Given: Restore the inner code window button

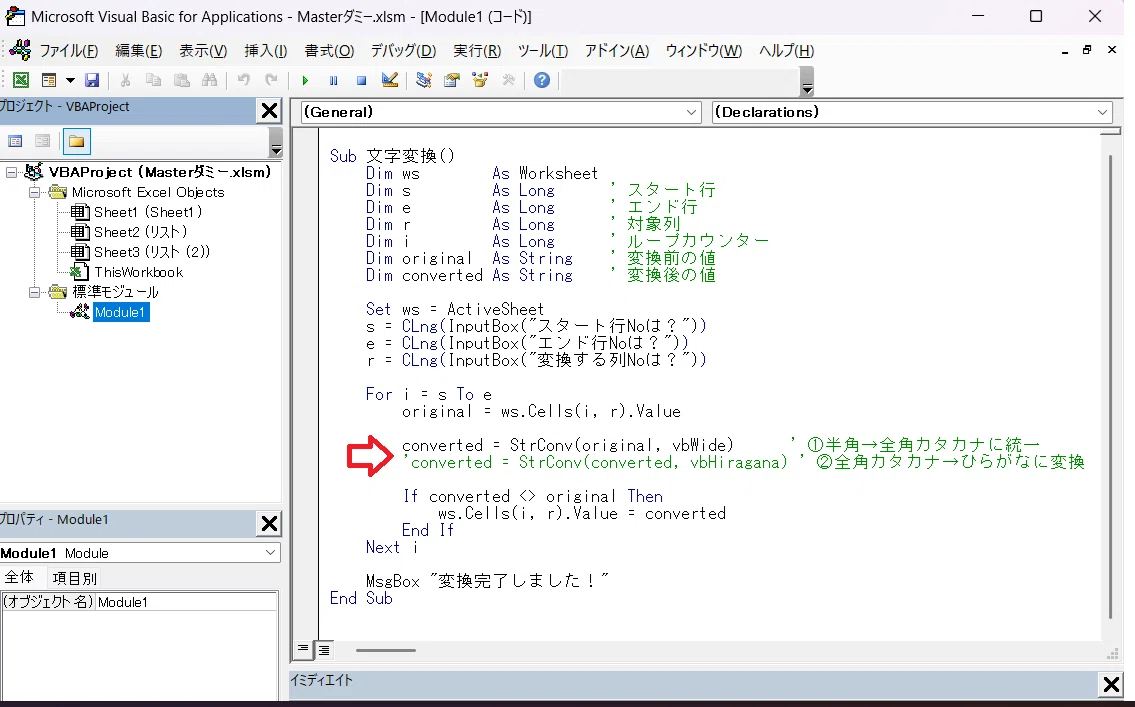Looking at the screenshot, I should coord(1087,50).
